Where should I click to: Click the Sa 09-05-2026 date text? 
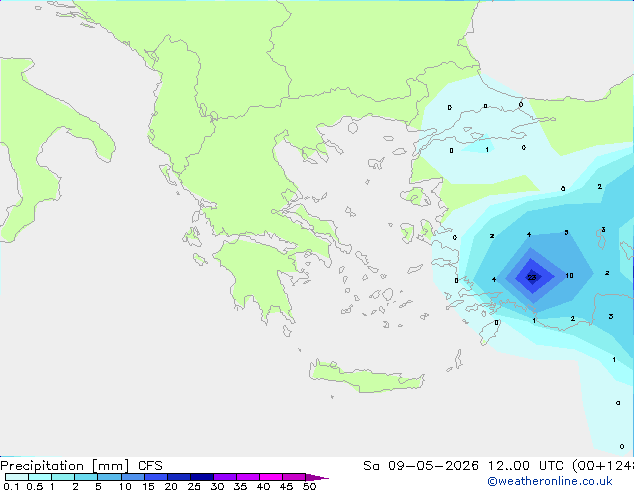[421, 466]
